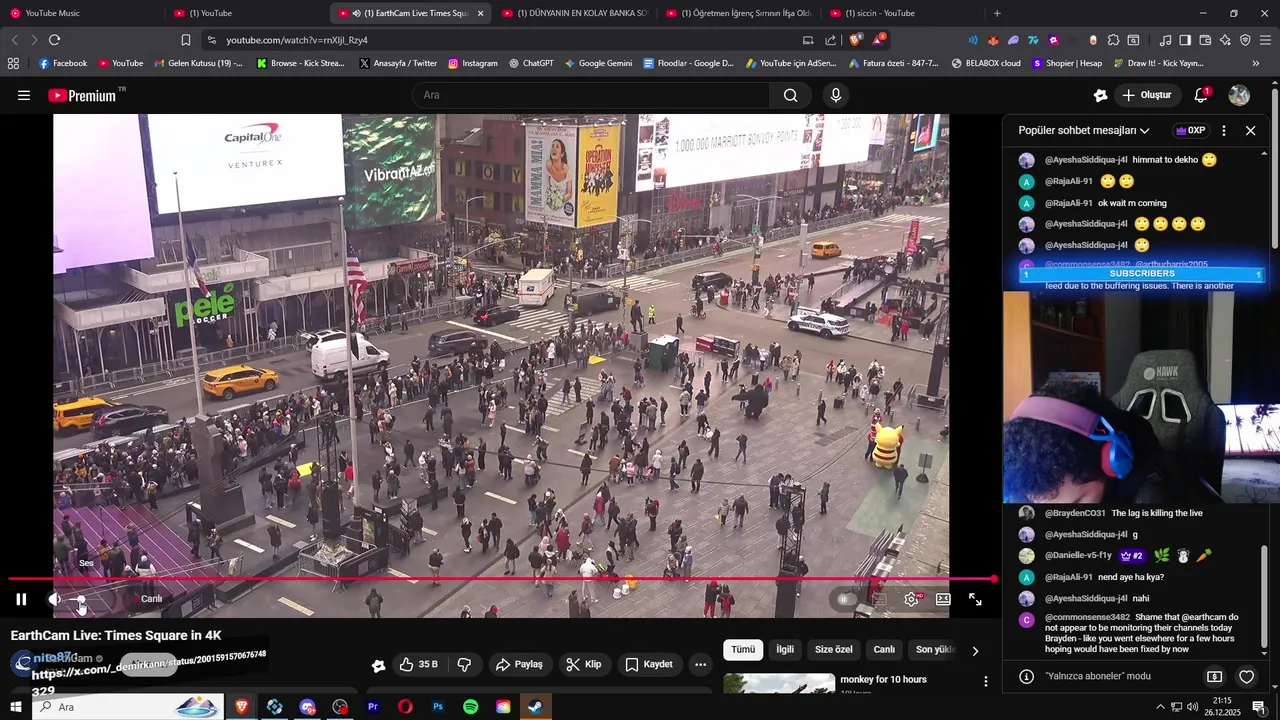Click the 0XP badge in chat header
Viewport: 1280px width, 720px height.
click(x=1190, y=131)
